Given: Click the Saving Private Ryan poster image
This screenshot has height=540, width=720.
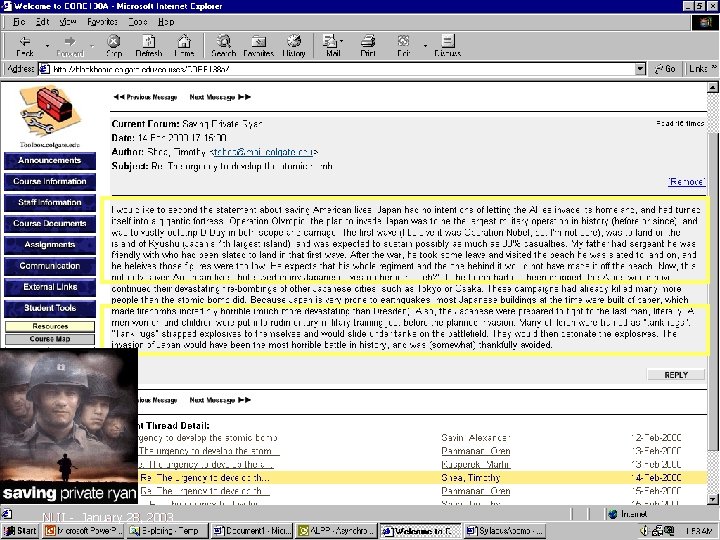Looking at the screenshot, I should click(69, 426).
